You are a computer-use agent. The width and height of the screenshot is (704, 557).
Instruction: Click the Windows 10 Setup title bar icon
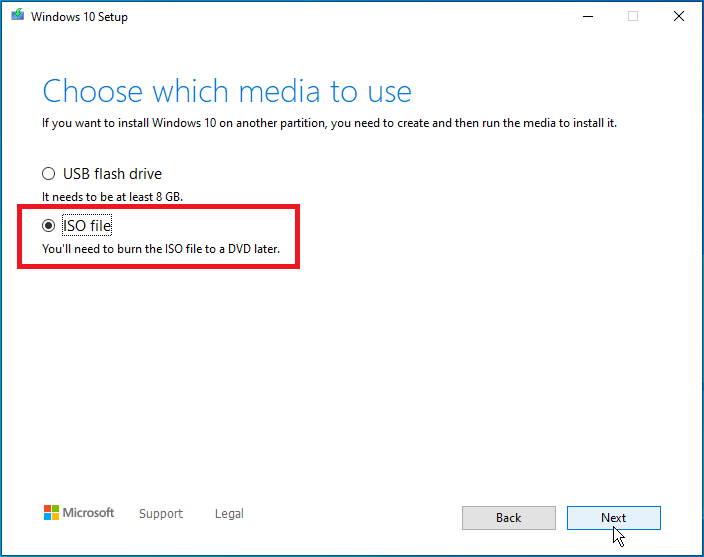18,16
